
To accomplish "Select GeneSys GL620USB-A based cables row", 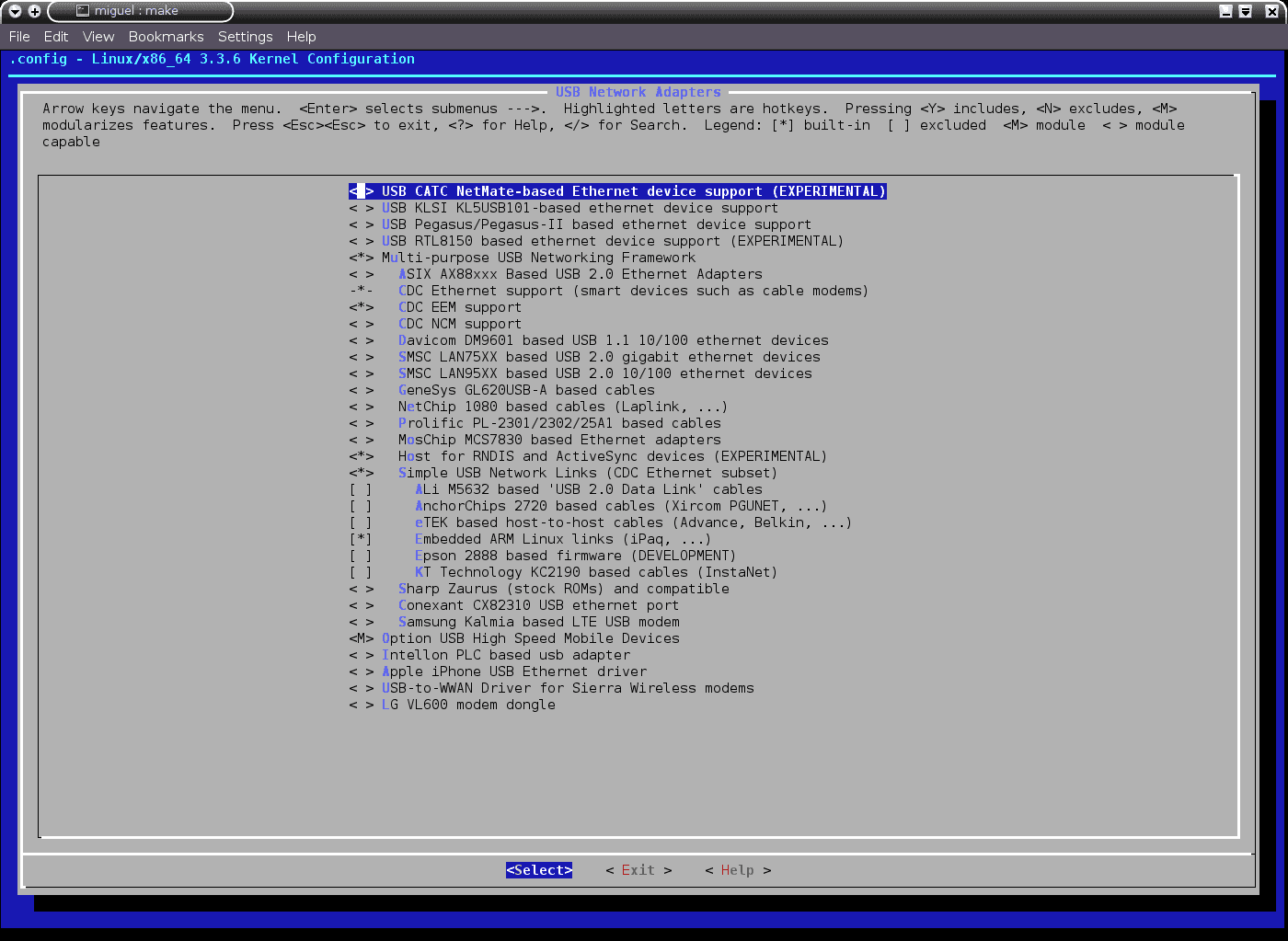I will 501,390.
